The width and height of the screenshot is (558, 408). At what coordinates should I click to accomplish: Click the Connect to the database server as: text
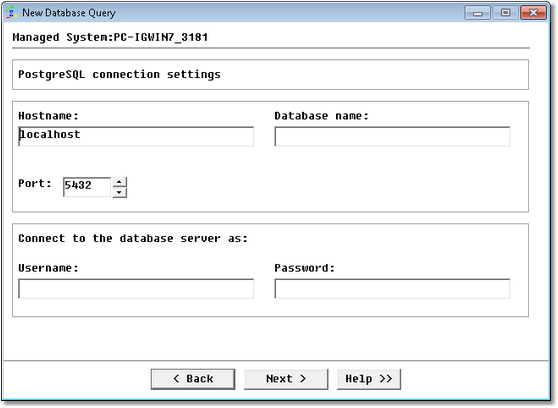point(133,238)
